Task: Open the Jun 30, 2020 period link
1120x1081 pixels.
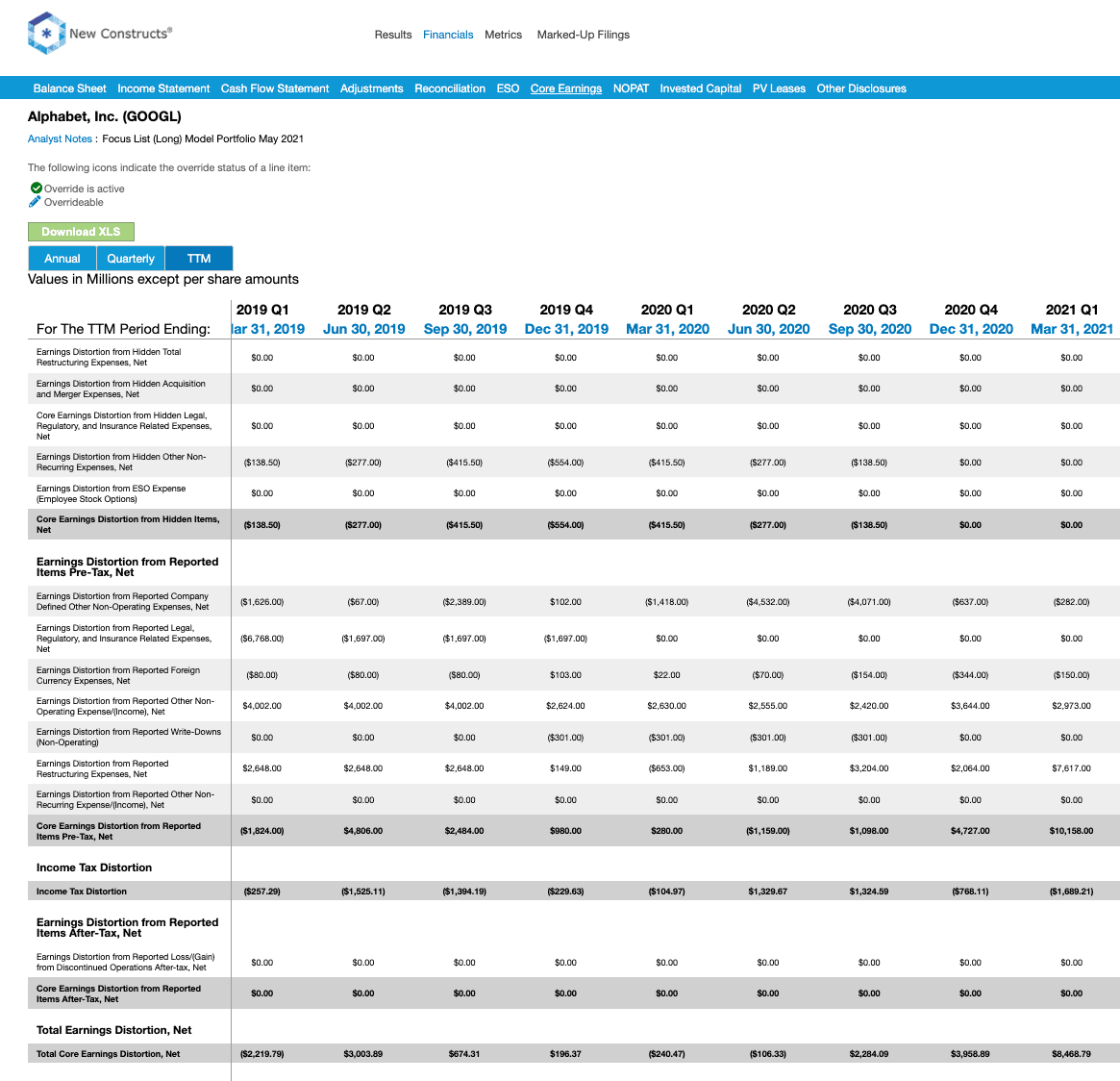Action: point(768,329)
